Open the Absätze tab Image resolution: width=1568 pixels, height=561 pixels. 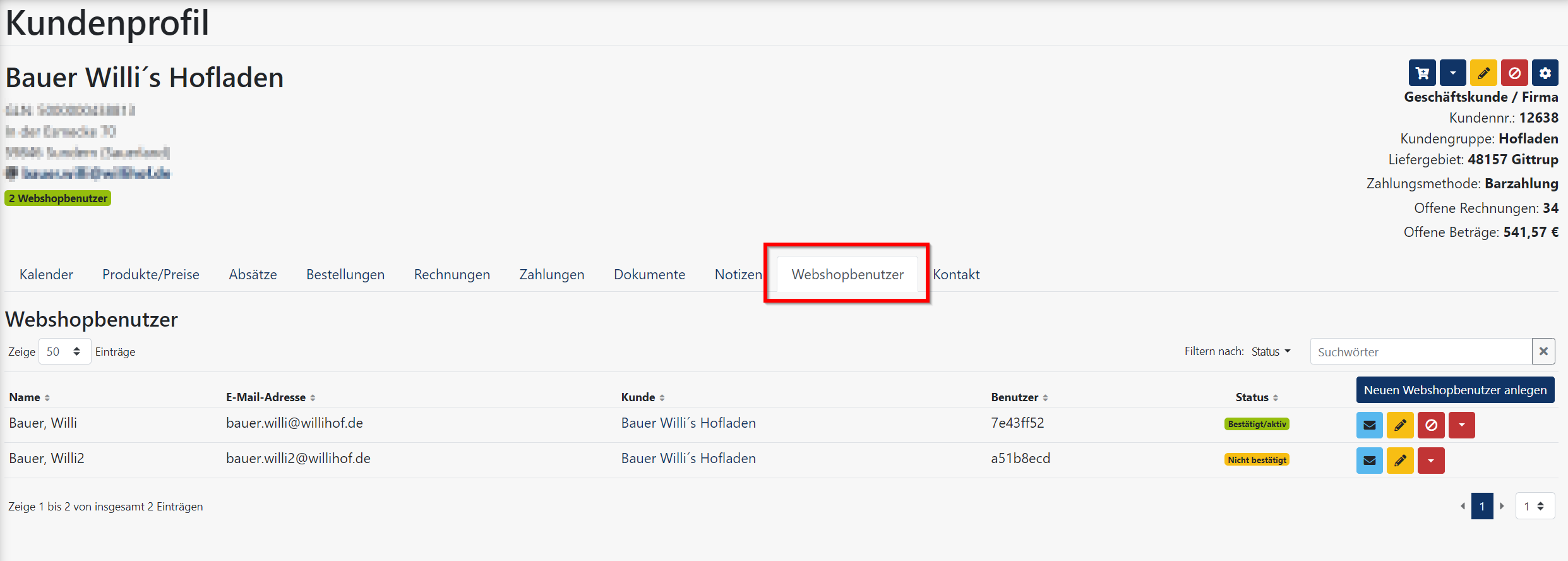[253, 274]
